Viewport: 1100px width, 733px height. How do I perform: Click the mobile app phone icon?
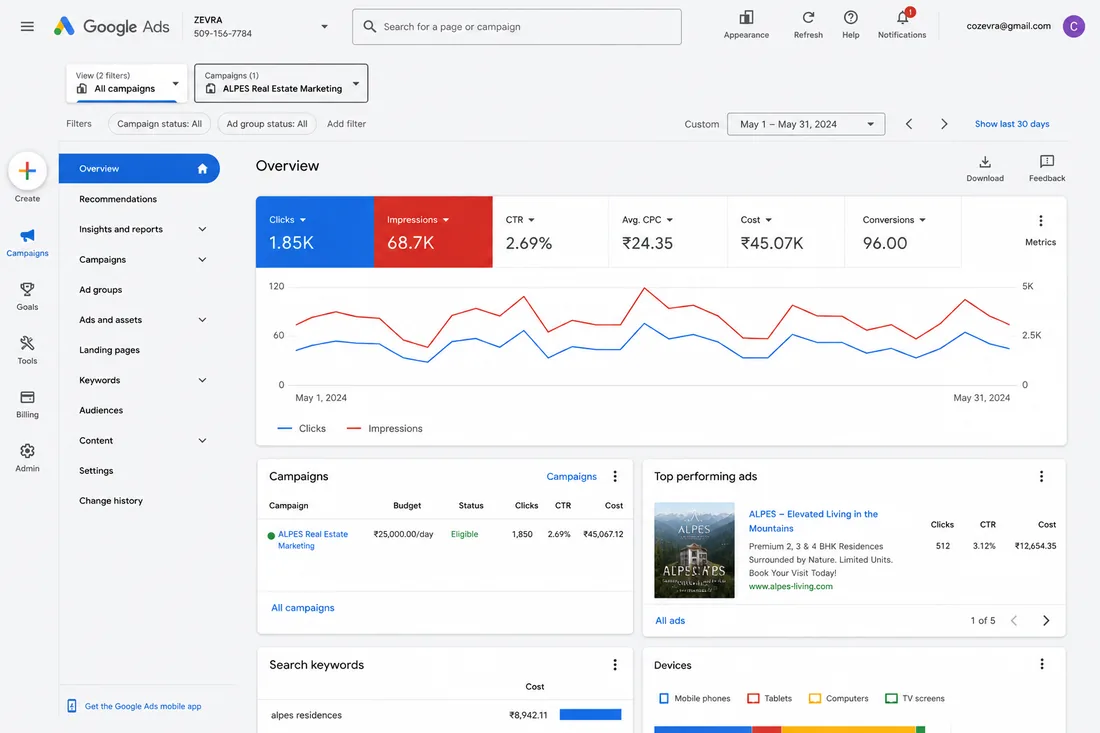coord(72,706)
